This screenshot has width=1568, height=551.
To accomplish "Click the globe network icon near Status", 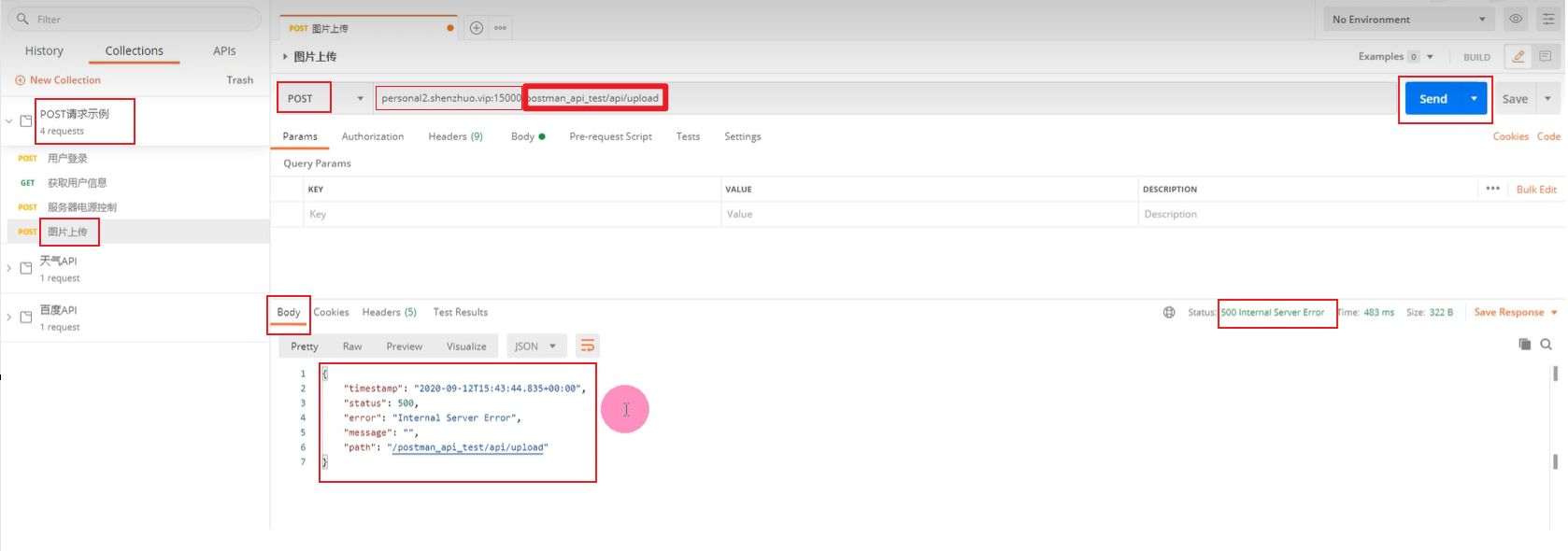I will tap(1169, 312).
